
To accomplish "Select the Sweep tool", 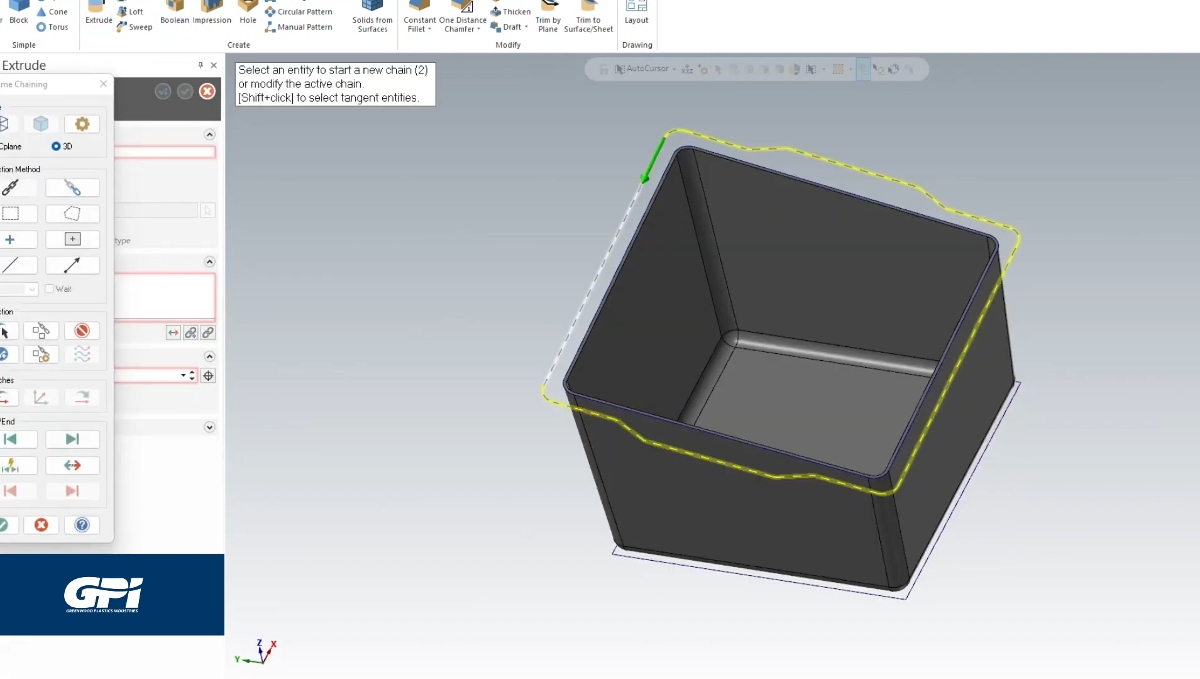I will coord(133,27).
